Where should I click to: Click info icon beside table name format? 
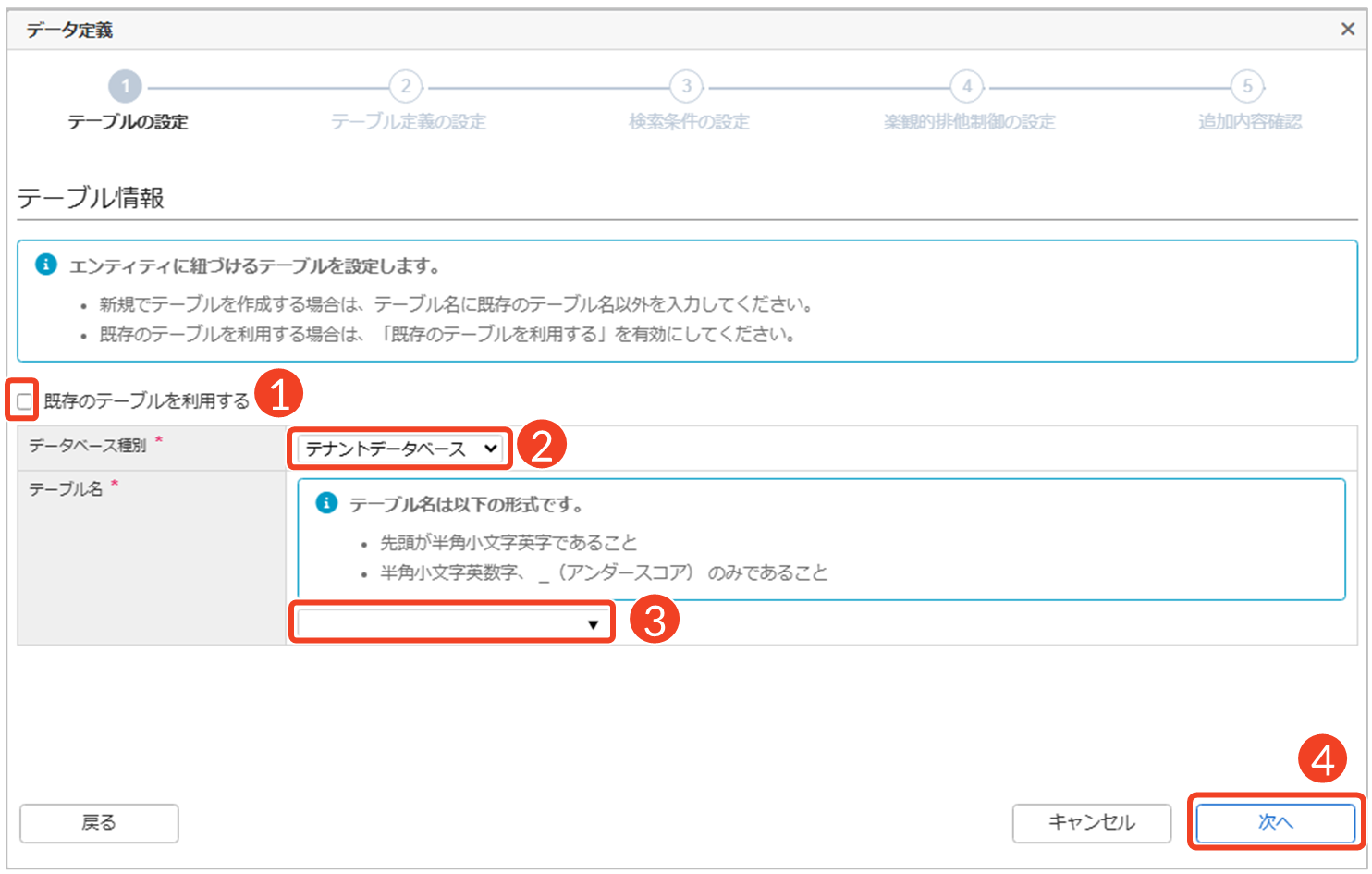[326, 503]
